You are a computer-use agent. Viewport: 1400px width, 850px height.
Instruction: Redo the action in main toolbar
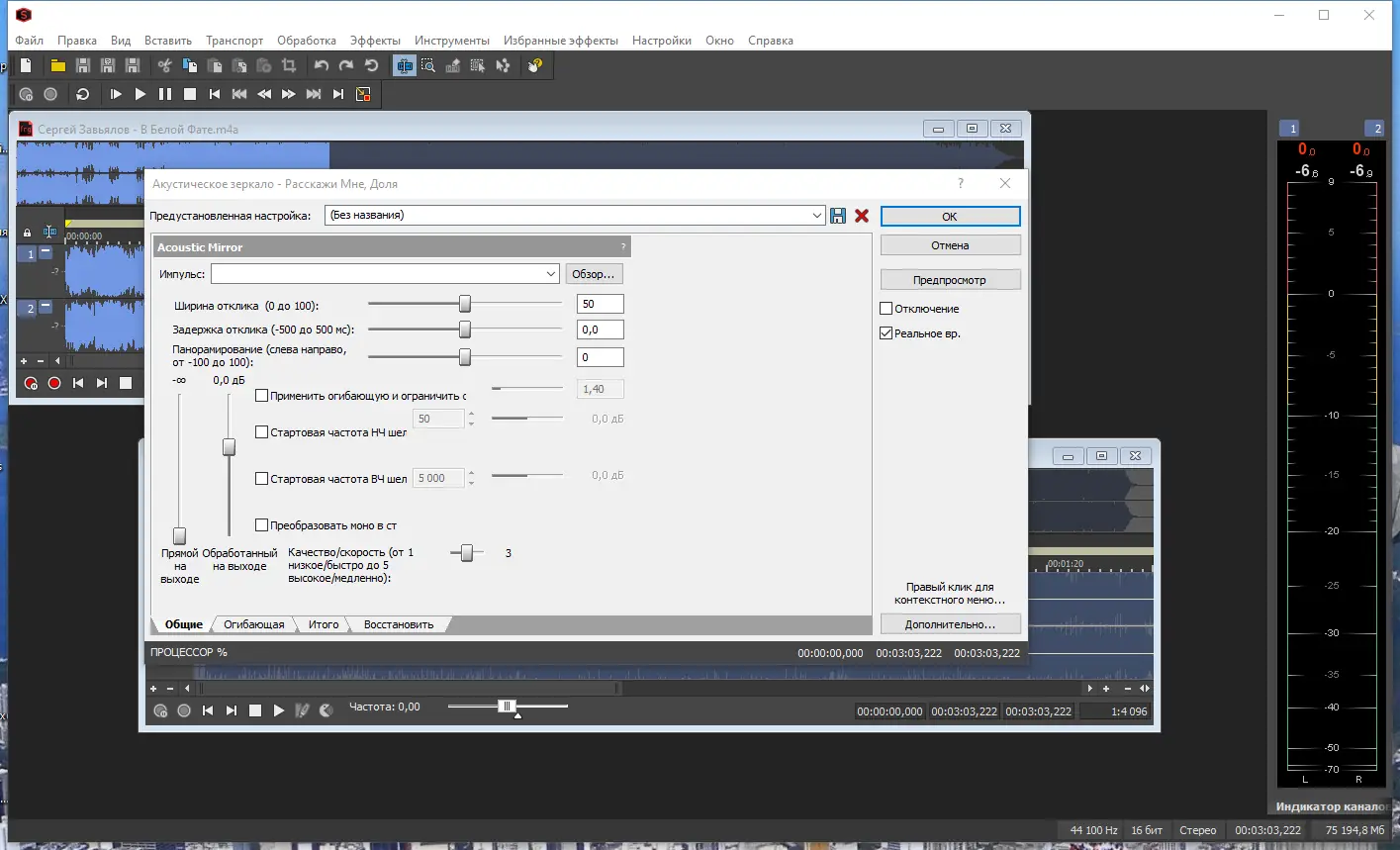click(x=346, y=65)
